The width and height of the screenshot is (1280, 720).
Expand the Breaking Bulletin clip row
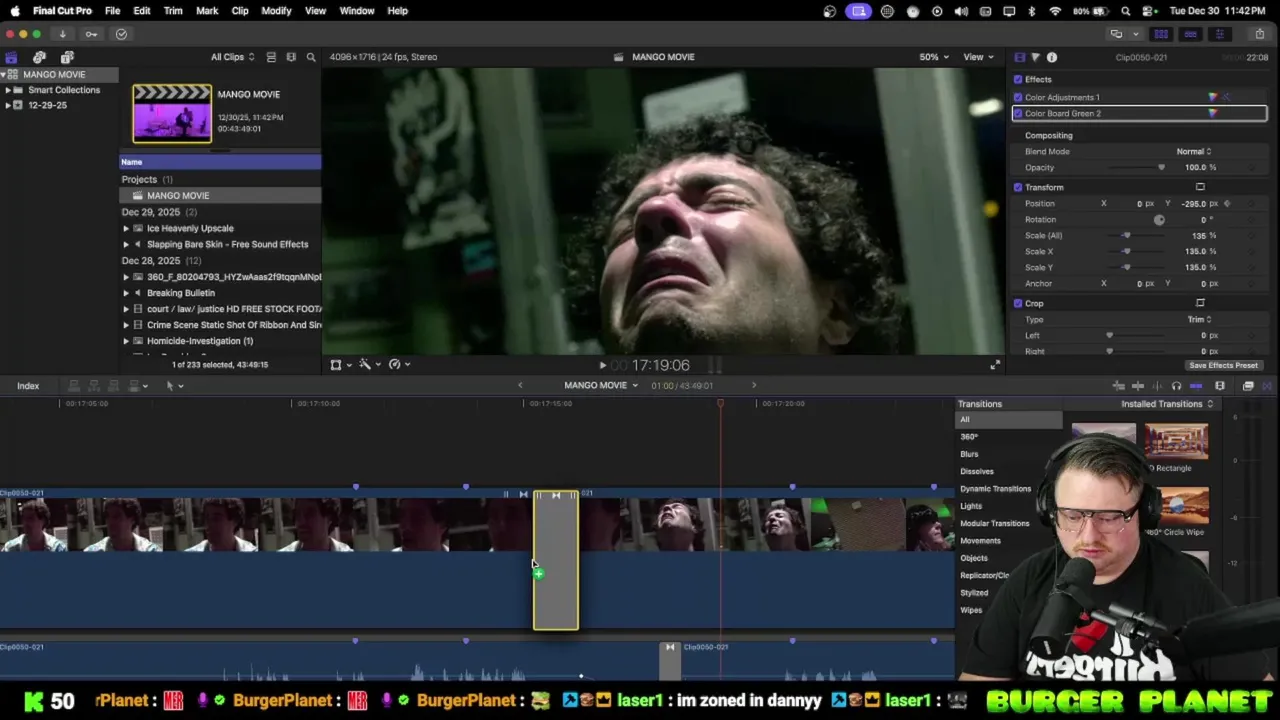126,293
